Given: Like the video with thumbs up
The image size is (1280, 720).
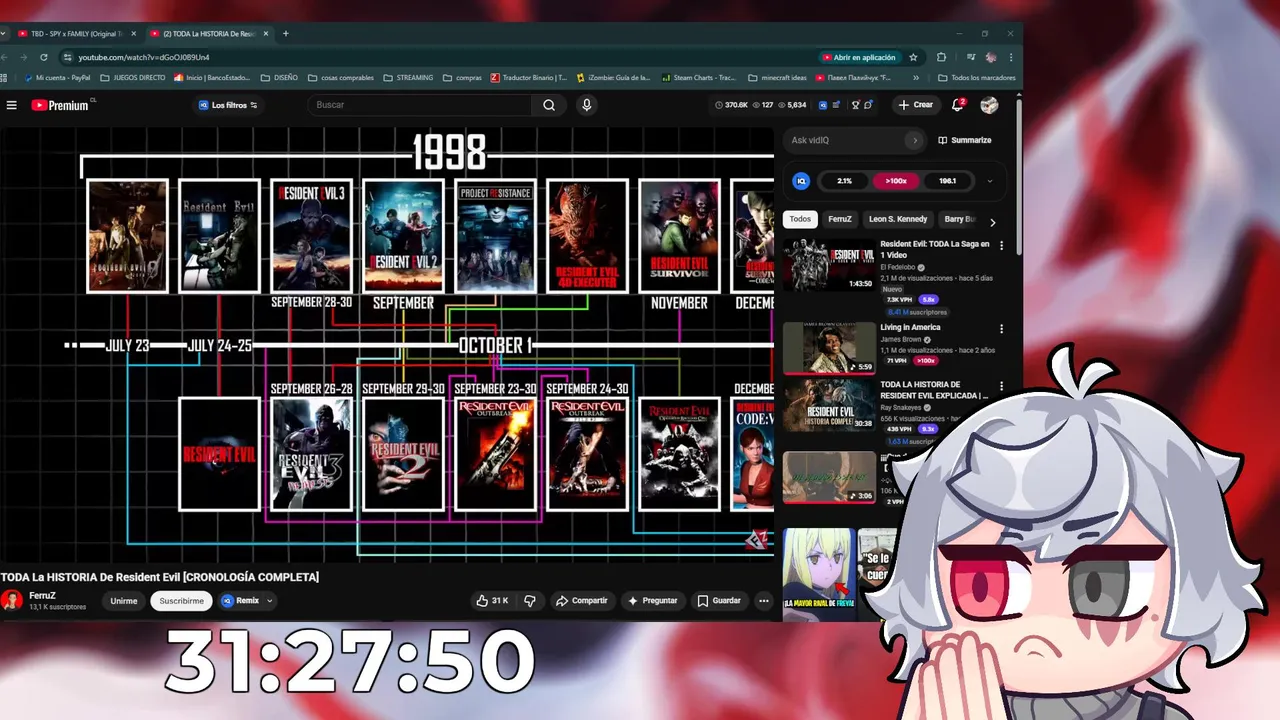Looking at the screenshot, I should click(493, 601).
